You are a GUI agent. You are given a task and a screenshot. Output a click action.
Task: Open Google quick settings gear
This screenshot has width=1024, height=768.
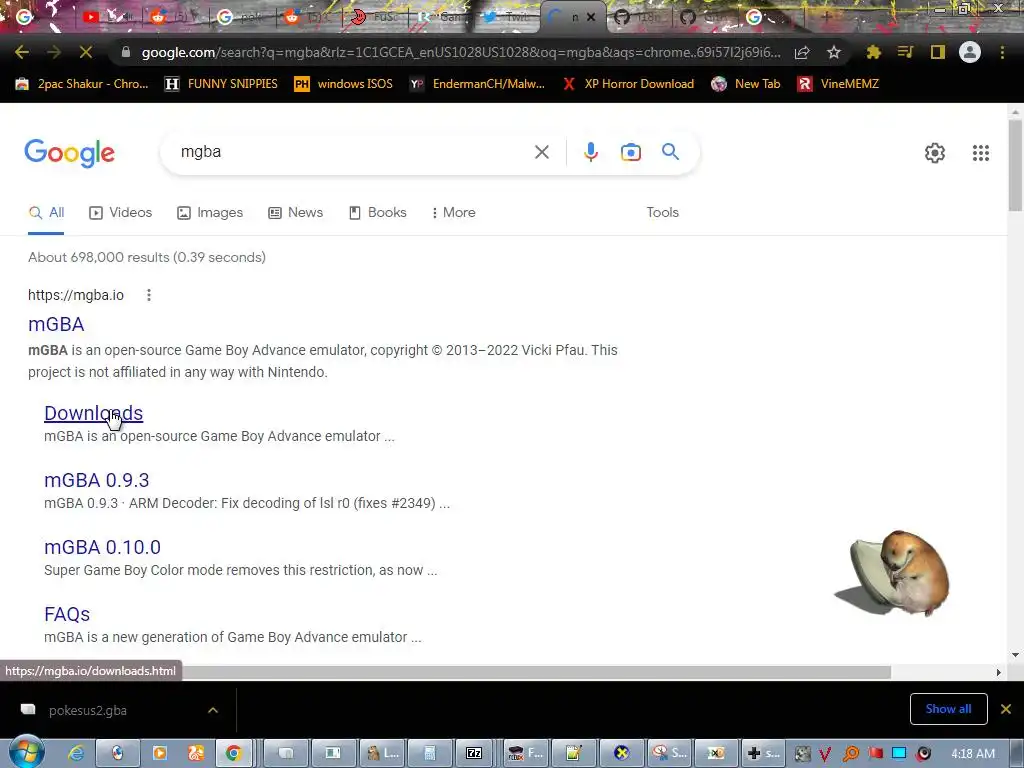[935, 153]
